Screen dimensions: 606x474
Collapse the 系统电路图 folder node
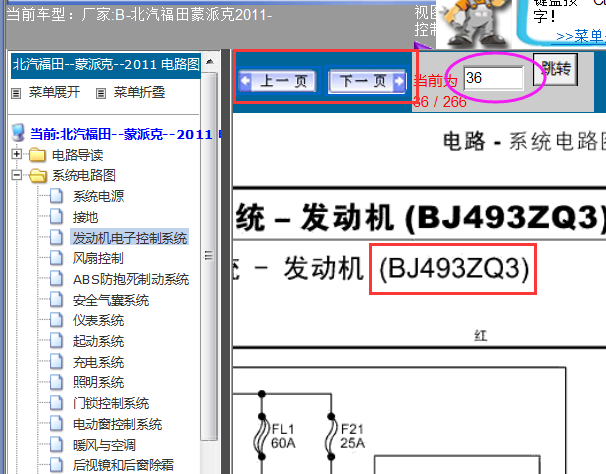(17, 175)
